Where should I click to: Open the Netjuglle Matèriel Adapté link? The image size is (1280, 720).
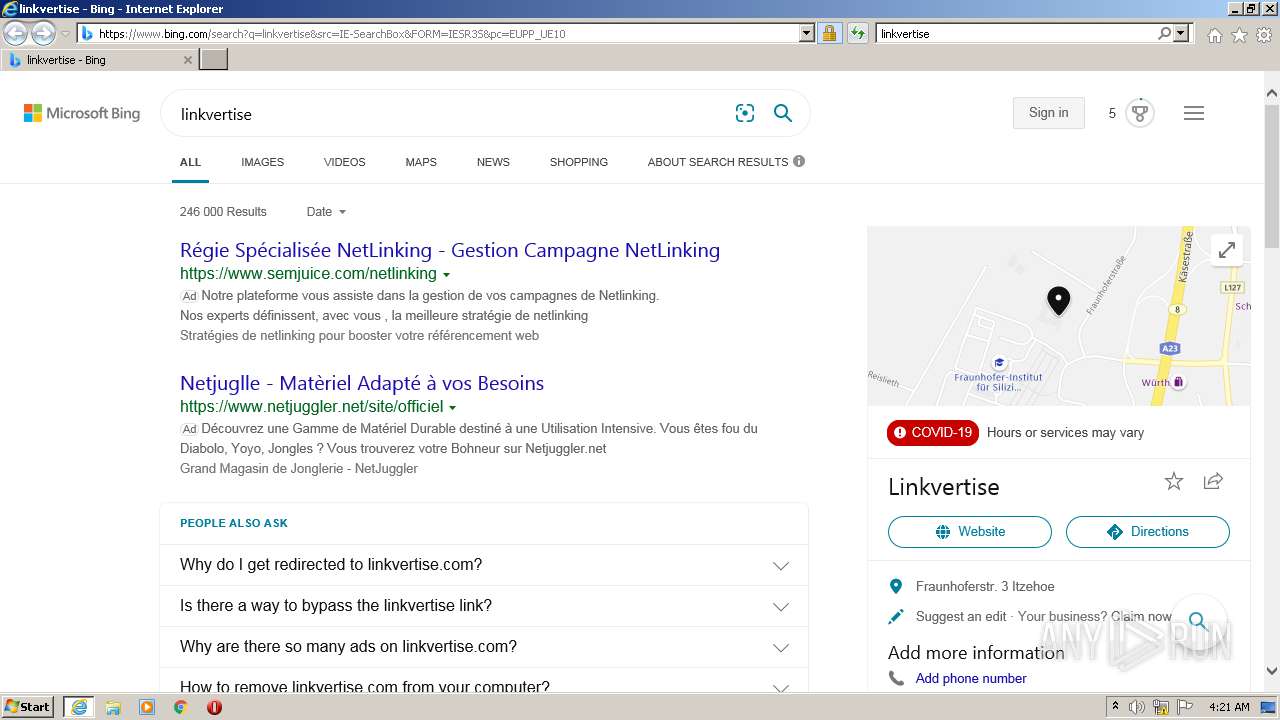pos(362,383)
